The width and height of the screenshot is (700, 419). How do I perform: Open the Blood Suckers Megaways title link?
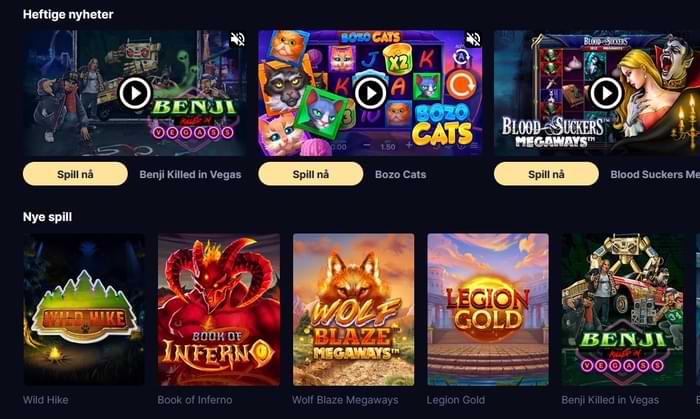pos(655,174)
